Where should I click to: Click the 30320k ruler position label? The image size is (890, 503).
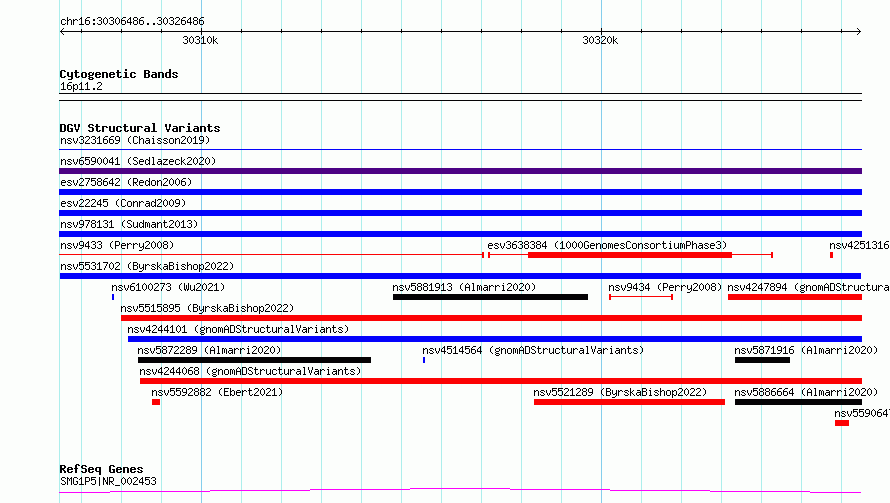pyautogui.click(x=600, y=41)
